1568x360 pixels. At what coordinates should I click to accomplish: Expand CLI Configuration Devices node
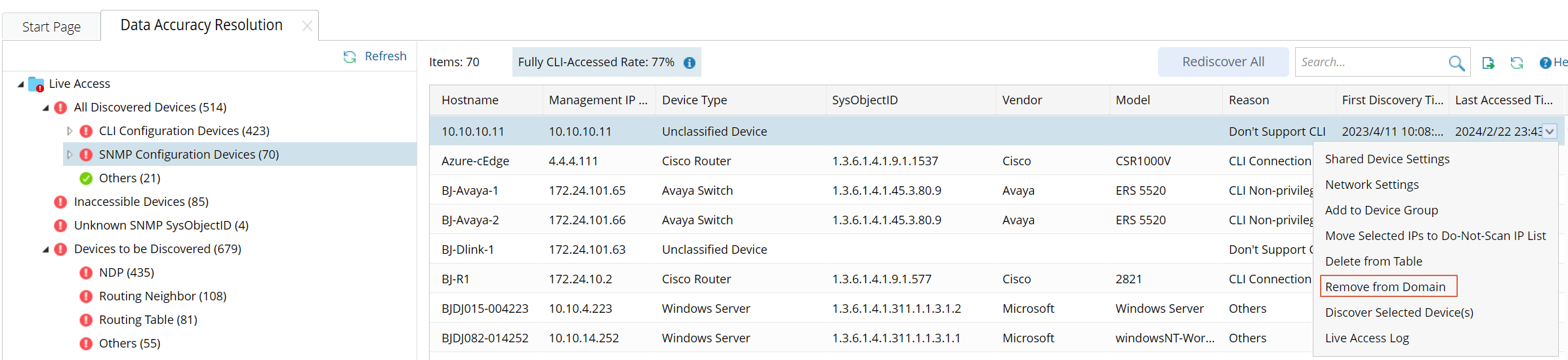coord(70,131)
